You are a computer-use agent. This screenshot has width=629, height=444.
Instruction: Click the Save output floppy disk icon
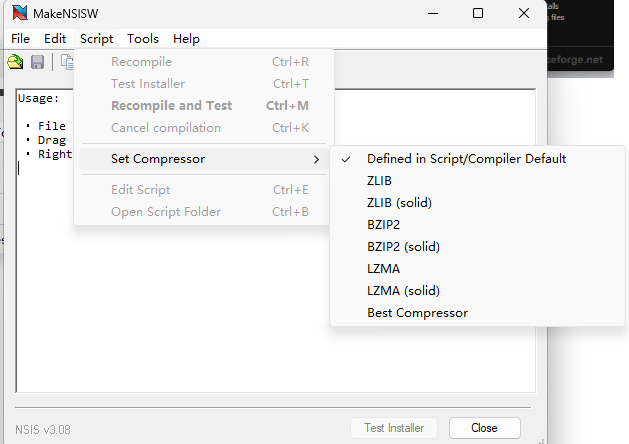coord(38,62)
